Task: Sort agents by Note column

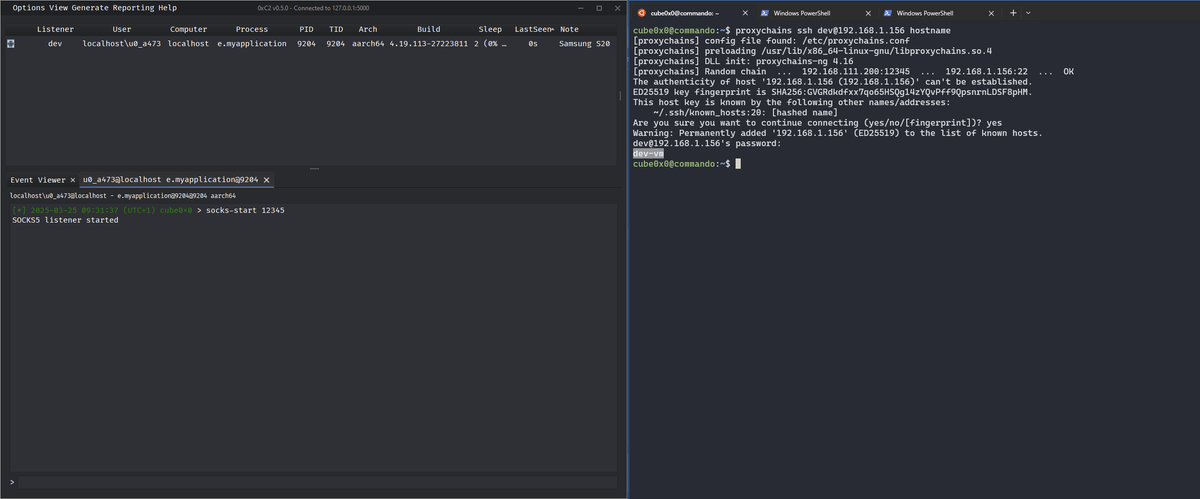Action: pyautogui.click(x=569, y=30)
